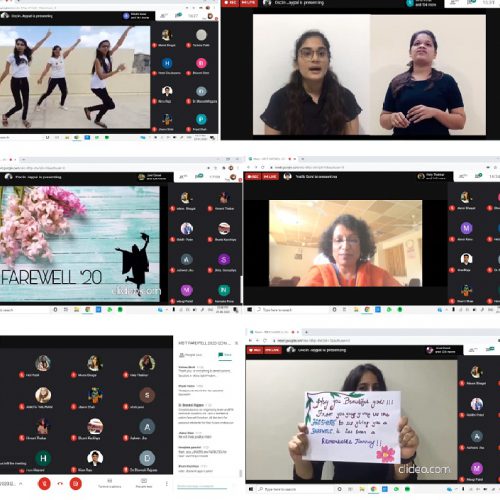The image size is (500, 500).
Task: Close the farewell chat side panel
Action: [x=236, y=343]
